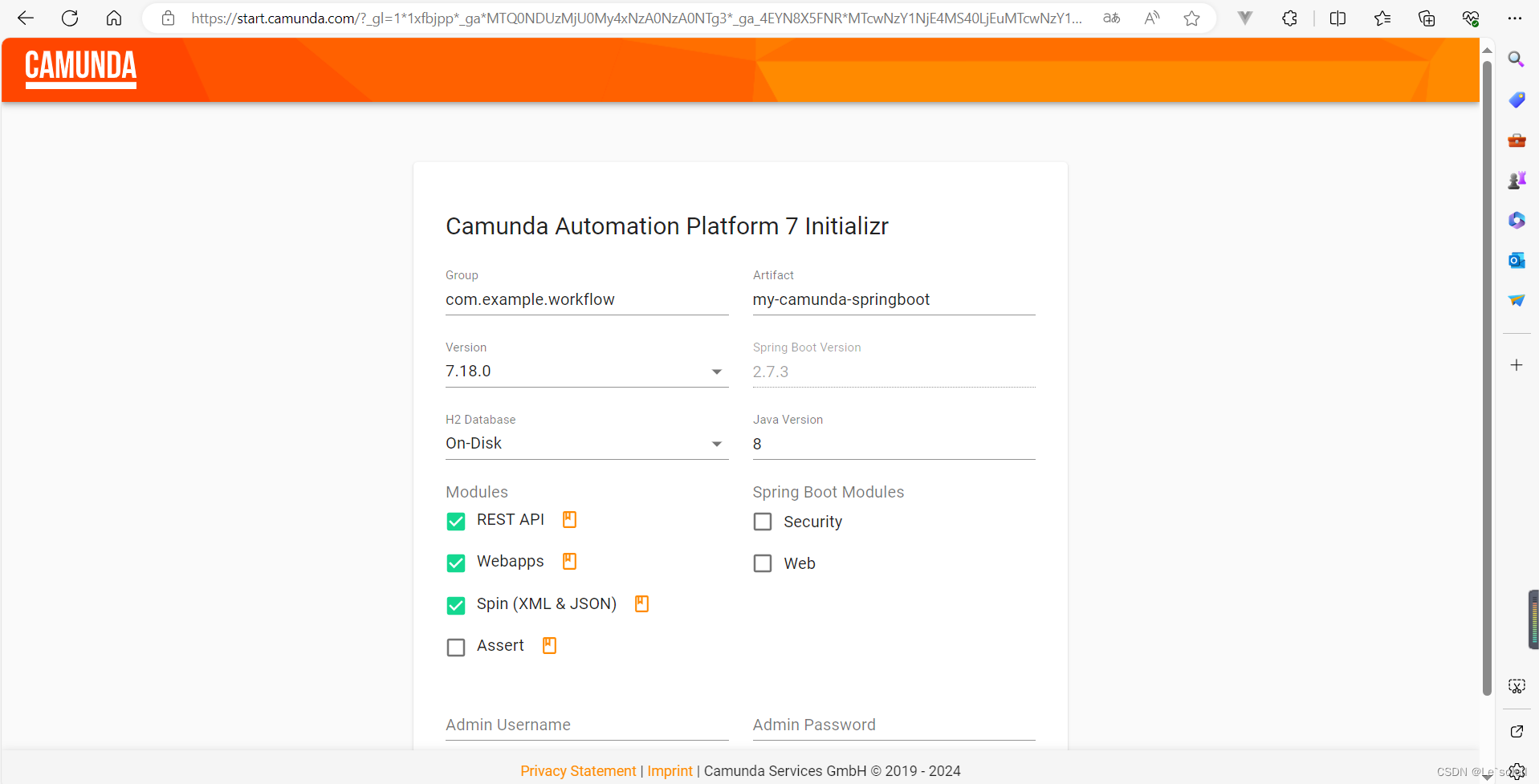
Task: Enable the Security Spring Boot module
Action: click(x=762, y=521)
